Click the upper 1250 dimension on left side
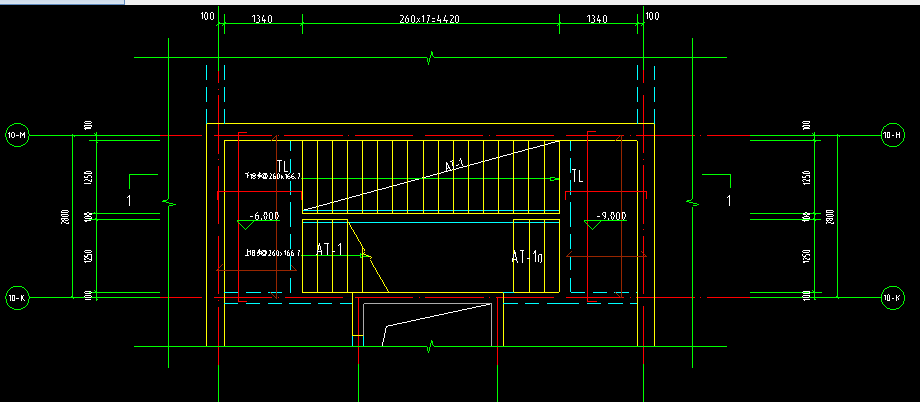The height and width of the screenshot is (402, 920). (88, 177)
